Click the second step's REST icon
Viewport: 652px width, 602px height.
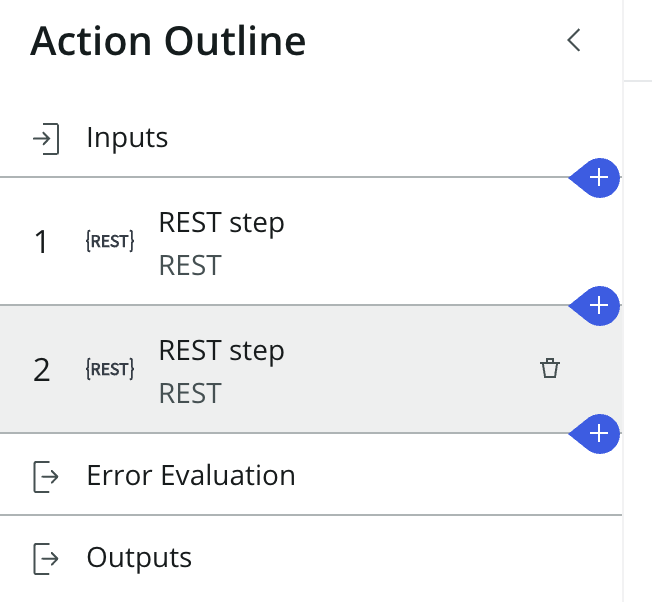point(110,370)
